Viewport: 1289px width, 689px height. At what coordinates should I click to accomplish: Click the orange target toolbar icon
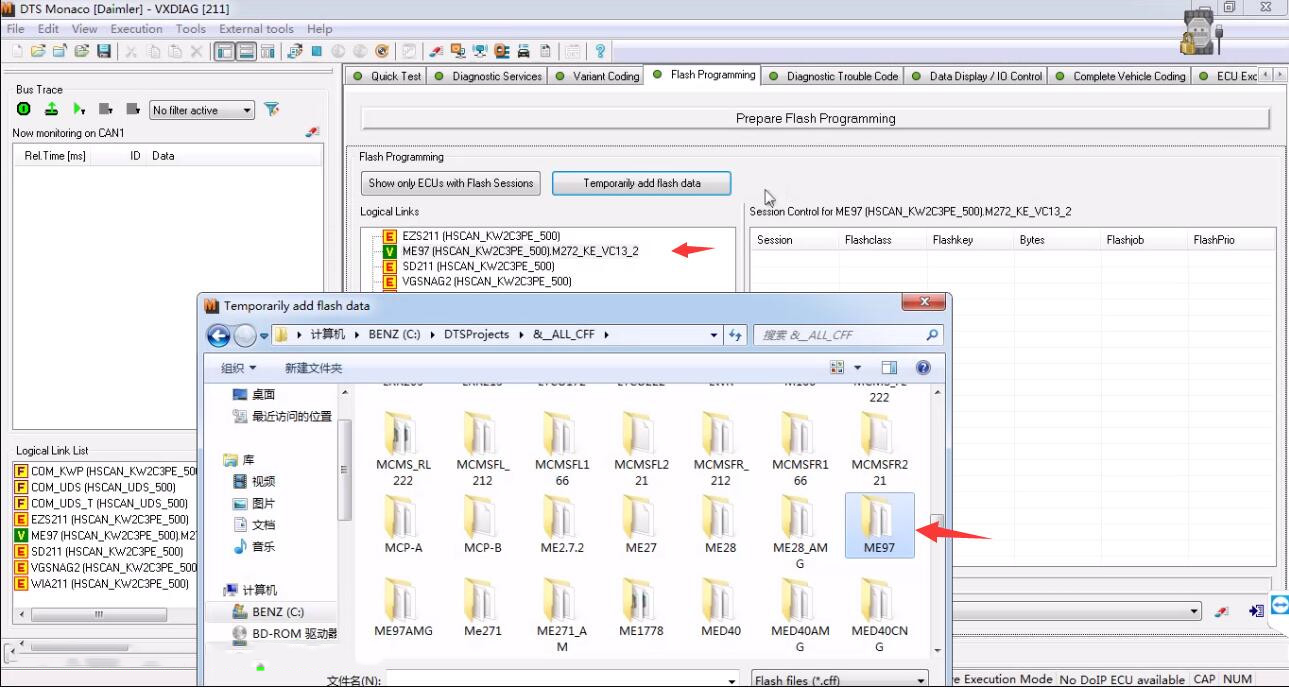click(382, 51)
